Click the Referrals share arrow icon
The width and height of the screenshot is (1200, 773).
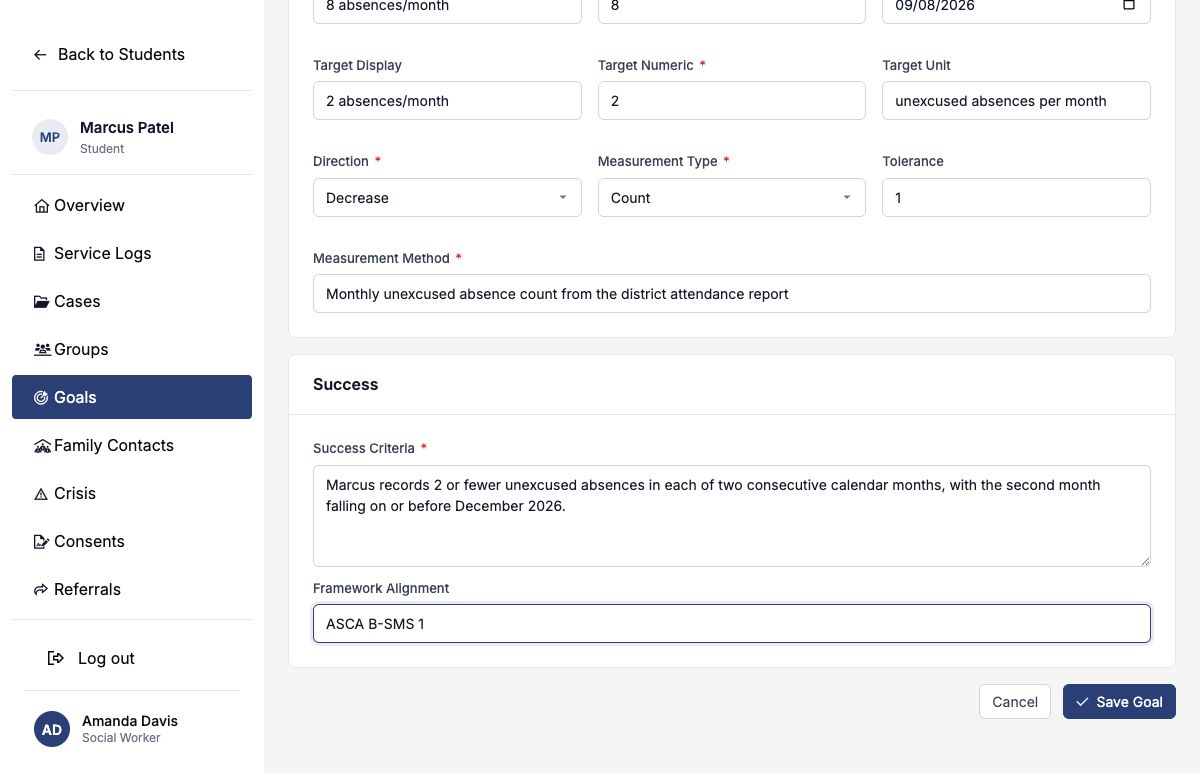tap(41, 590)
